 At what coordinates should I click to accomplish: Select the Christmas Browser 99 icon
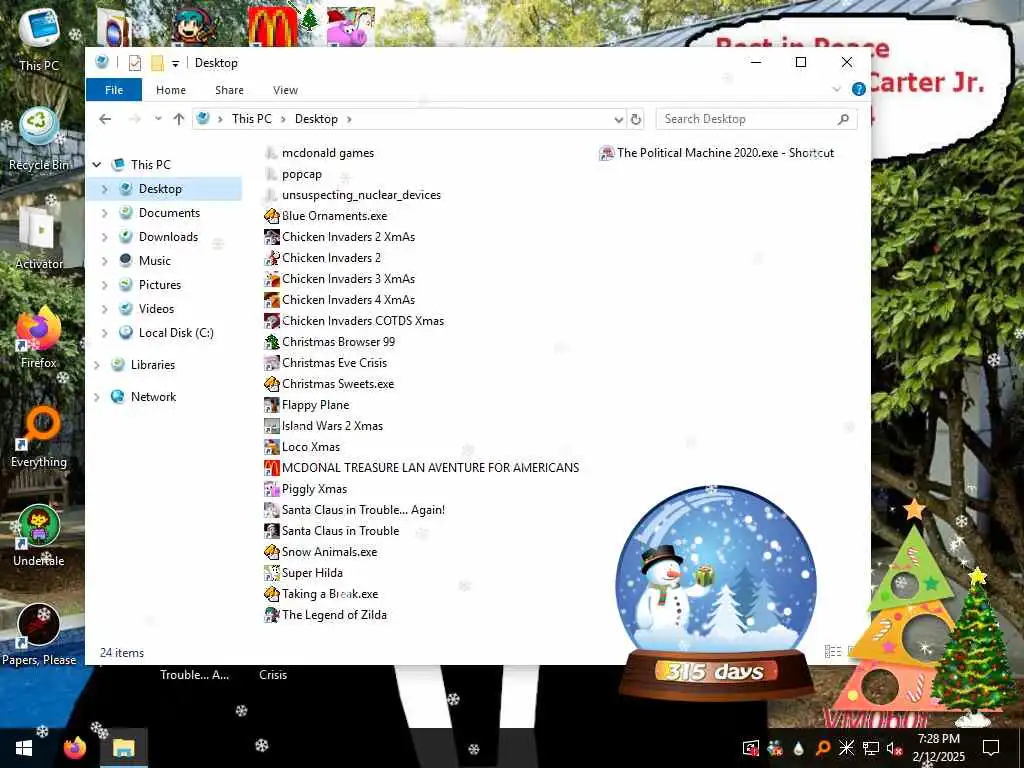tap(272, 342)
